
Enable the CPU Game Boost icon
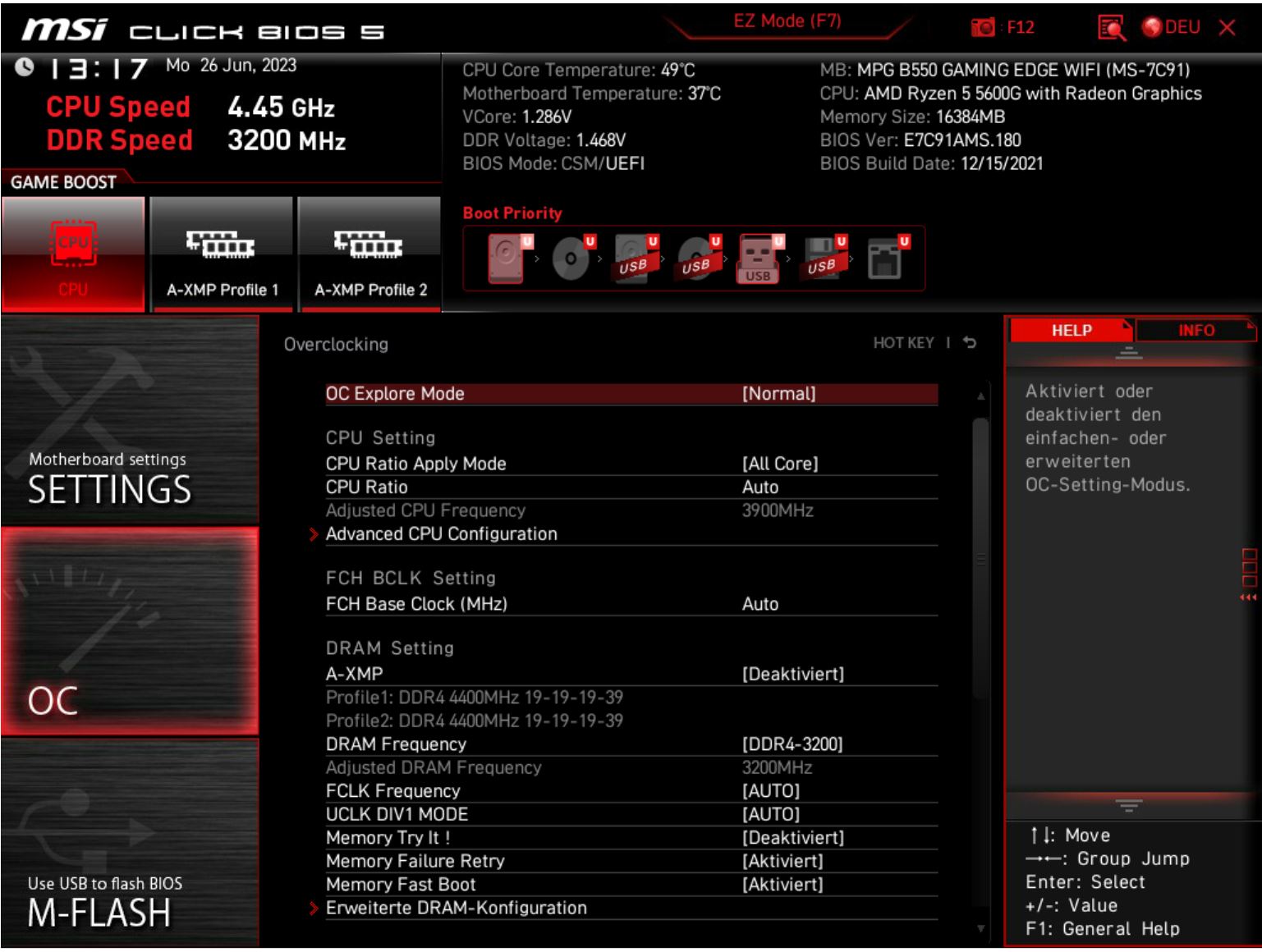(x=73, y=254)
